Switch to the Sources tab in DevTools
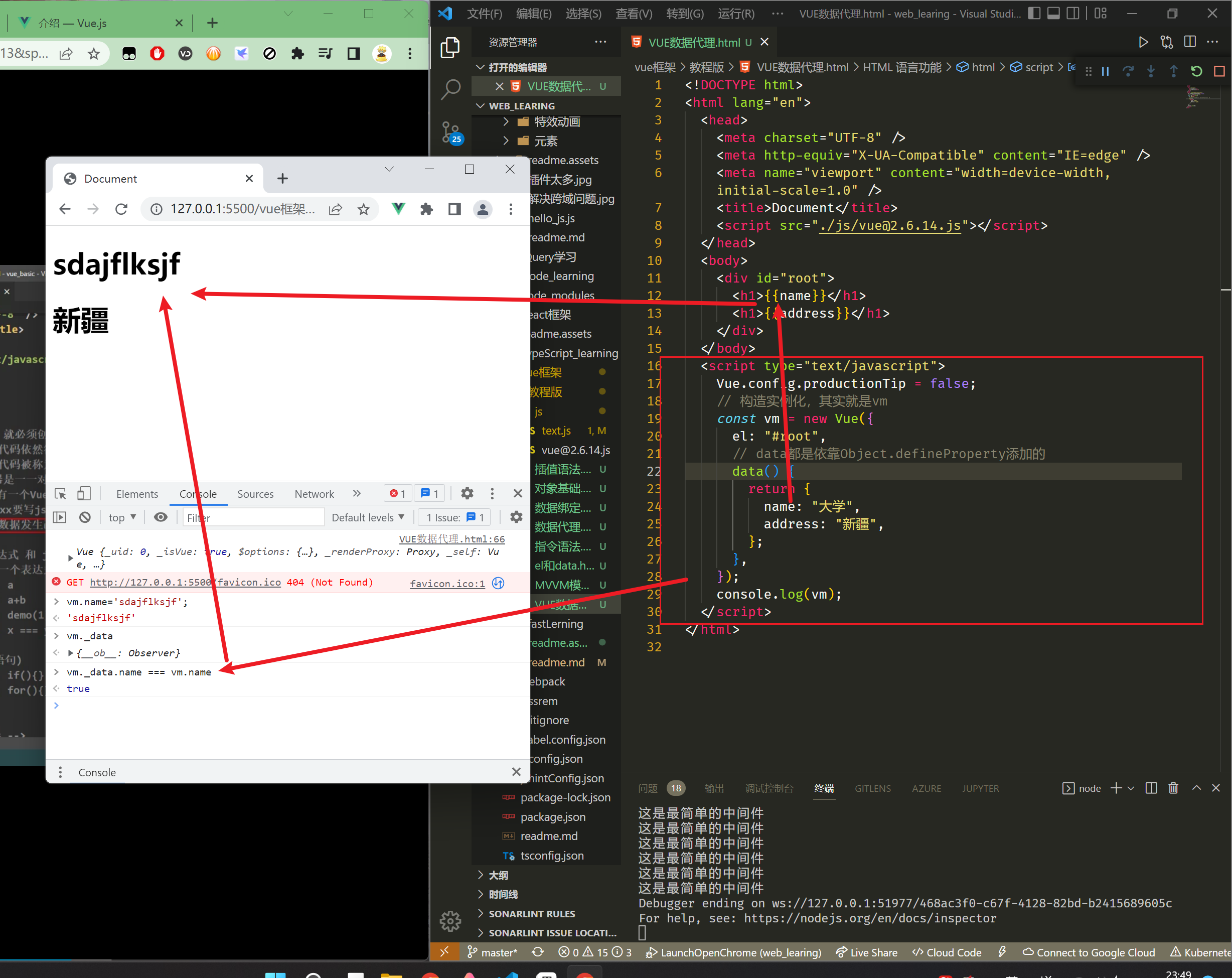The width and height of the screenshot is (1232, 978). 255,494
